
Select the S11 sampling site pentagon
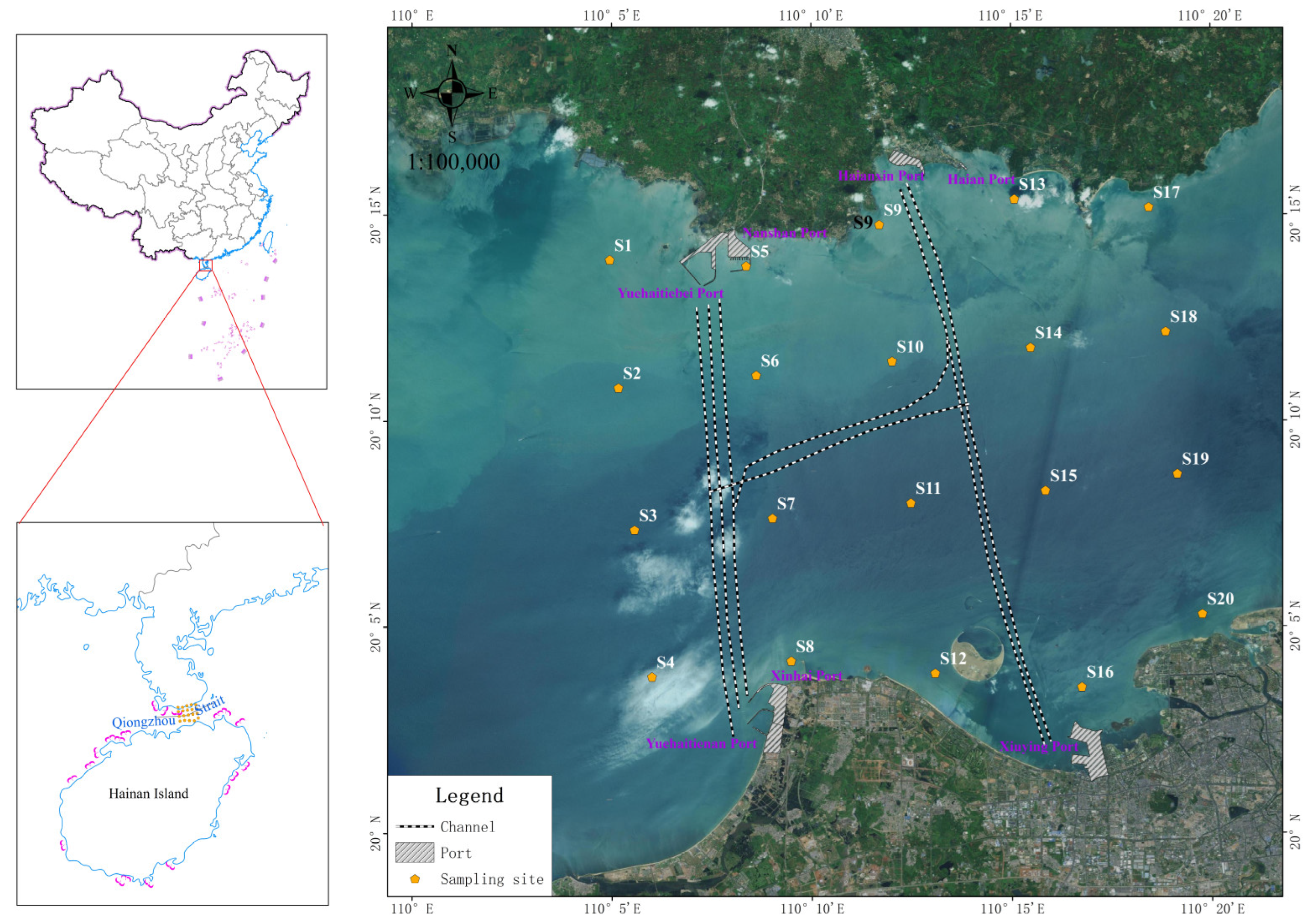coord(910,503)
